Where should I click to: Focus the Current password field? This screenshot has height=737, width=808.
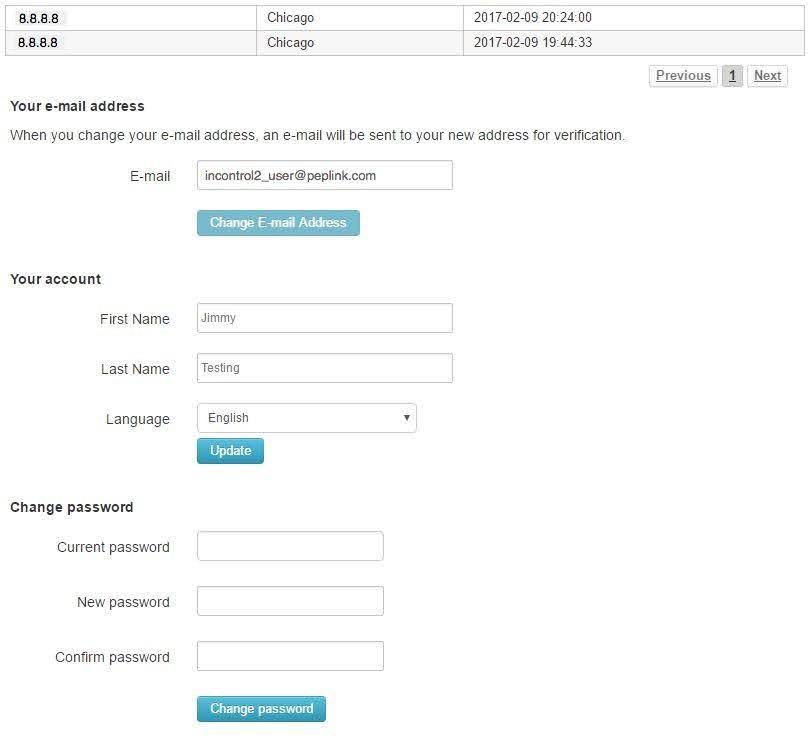(290, 547)
